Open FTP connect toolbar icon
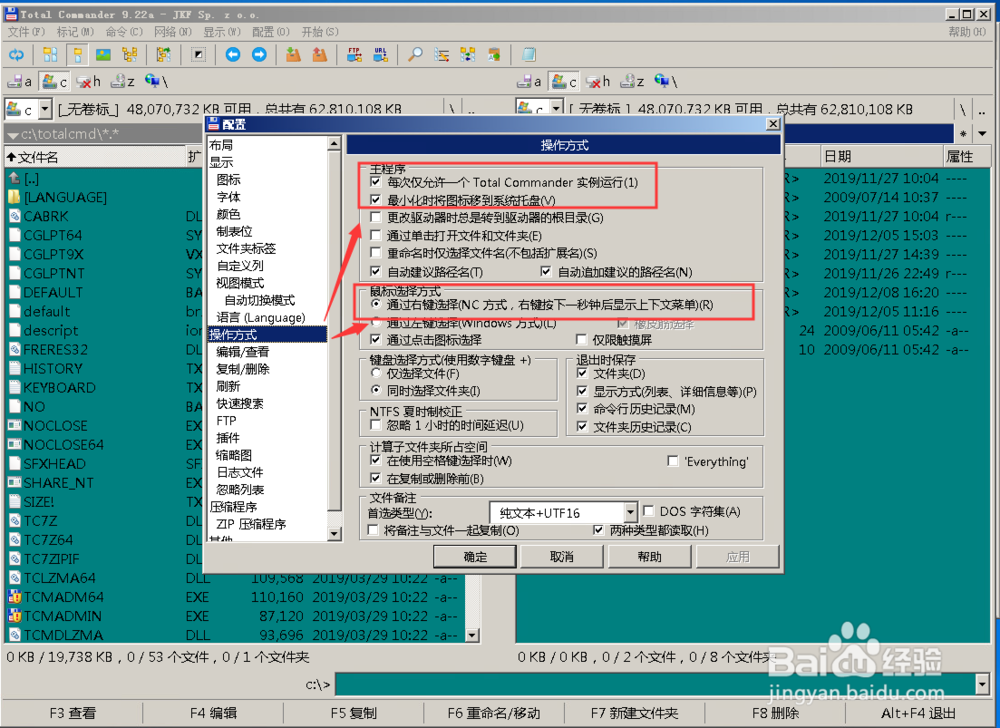 (354, 55)
